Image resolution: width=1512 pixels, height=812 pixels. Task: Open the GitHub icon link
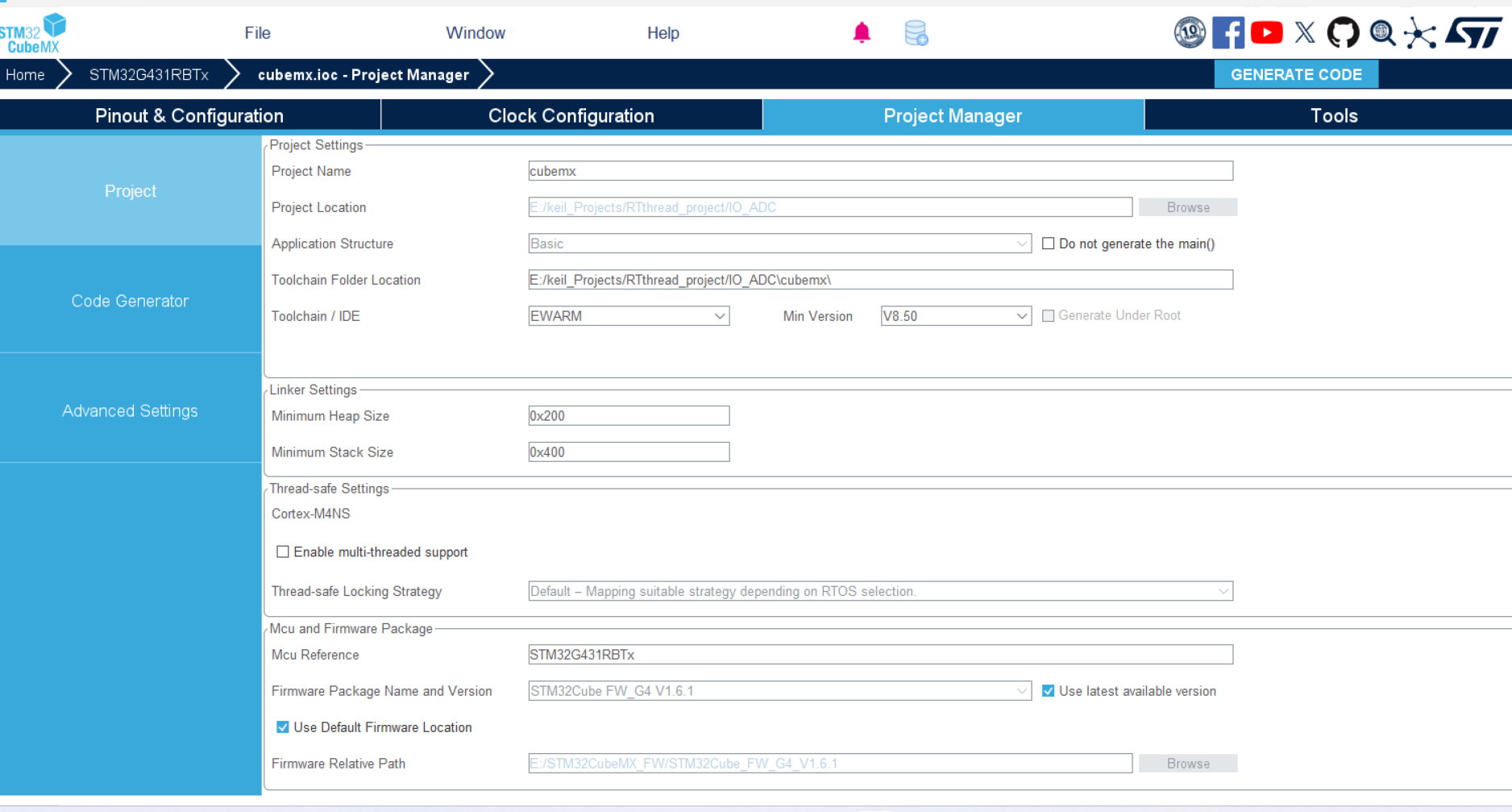pyautogui.click(x=1343, y=33)
